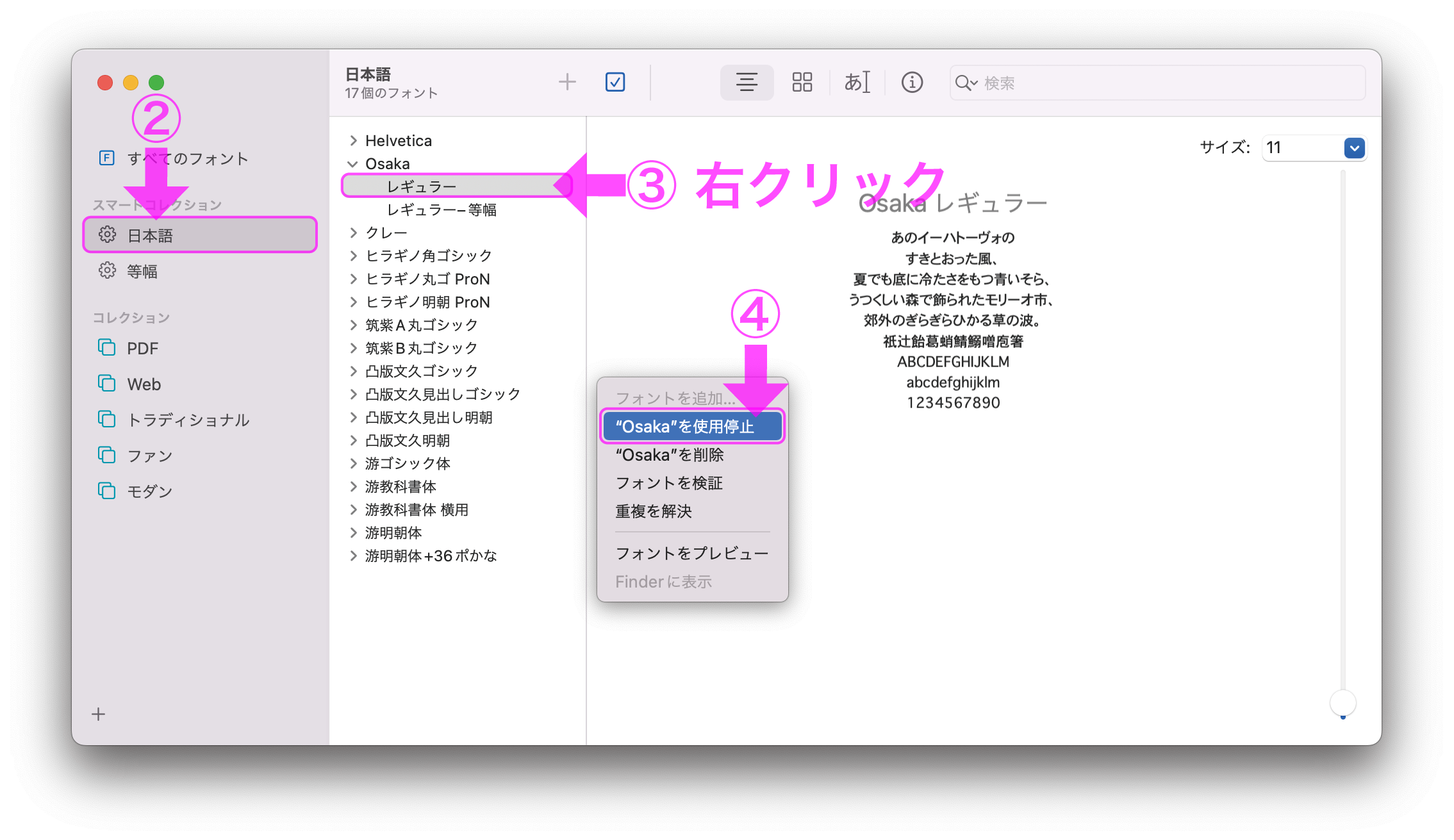Click the search magnifier icon
The image size is (1454, 840).
tap(965, 83)
